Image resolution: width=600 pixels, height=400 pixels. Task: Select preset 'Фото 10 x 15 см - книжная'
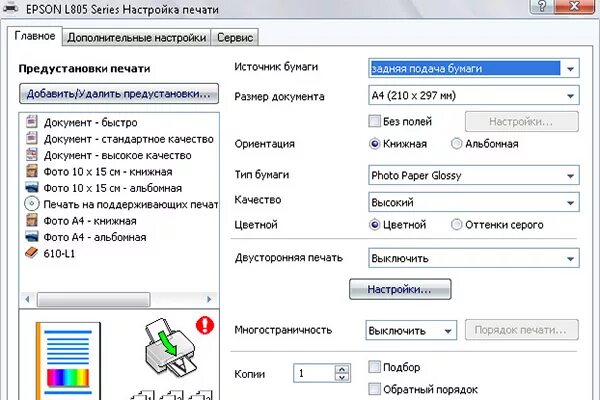(x=108, y=172)
